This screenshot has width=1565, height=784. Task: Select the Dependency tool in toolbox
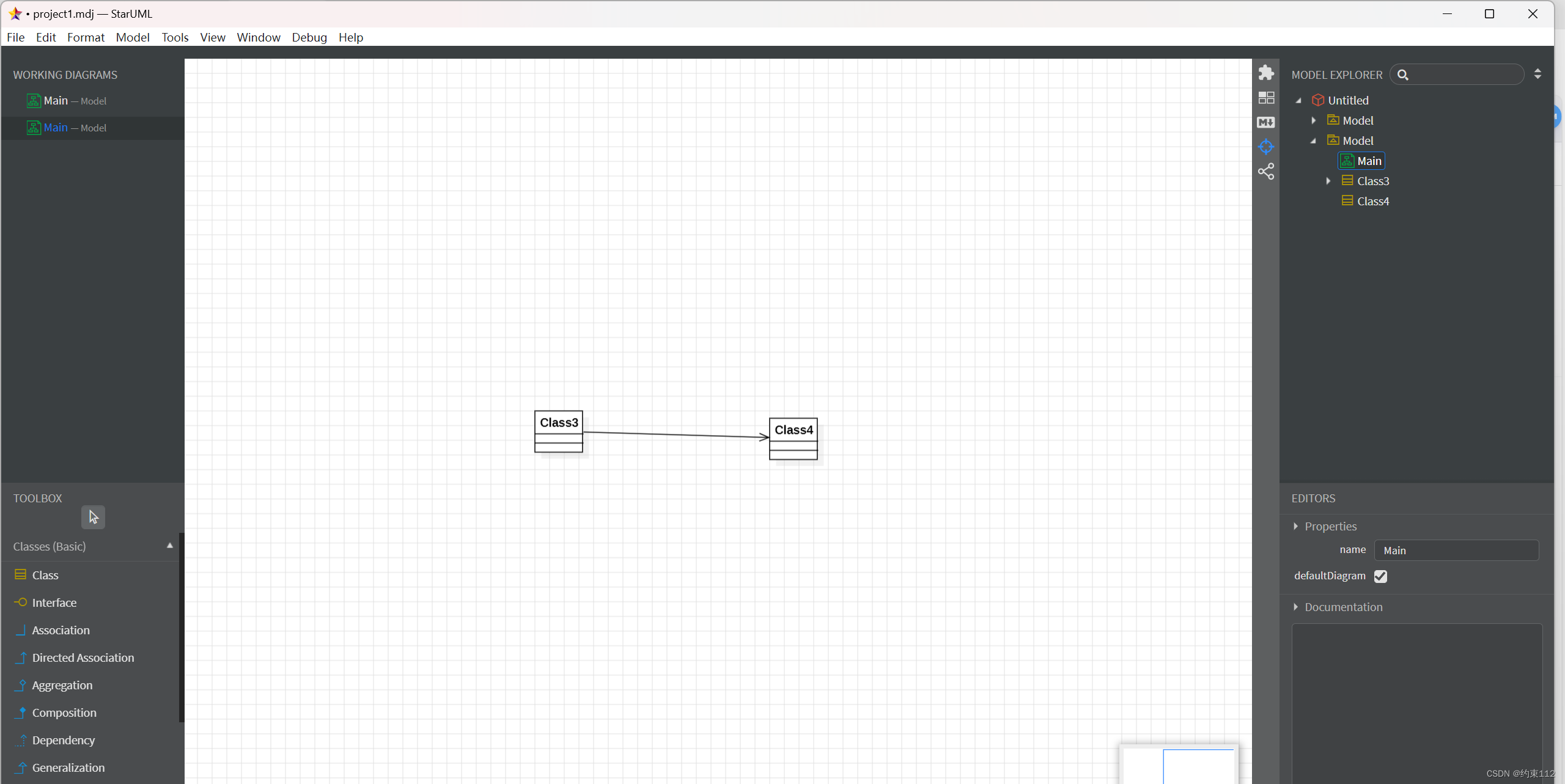(64, 739)
